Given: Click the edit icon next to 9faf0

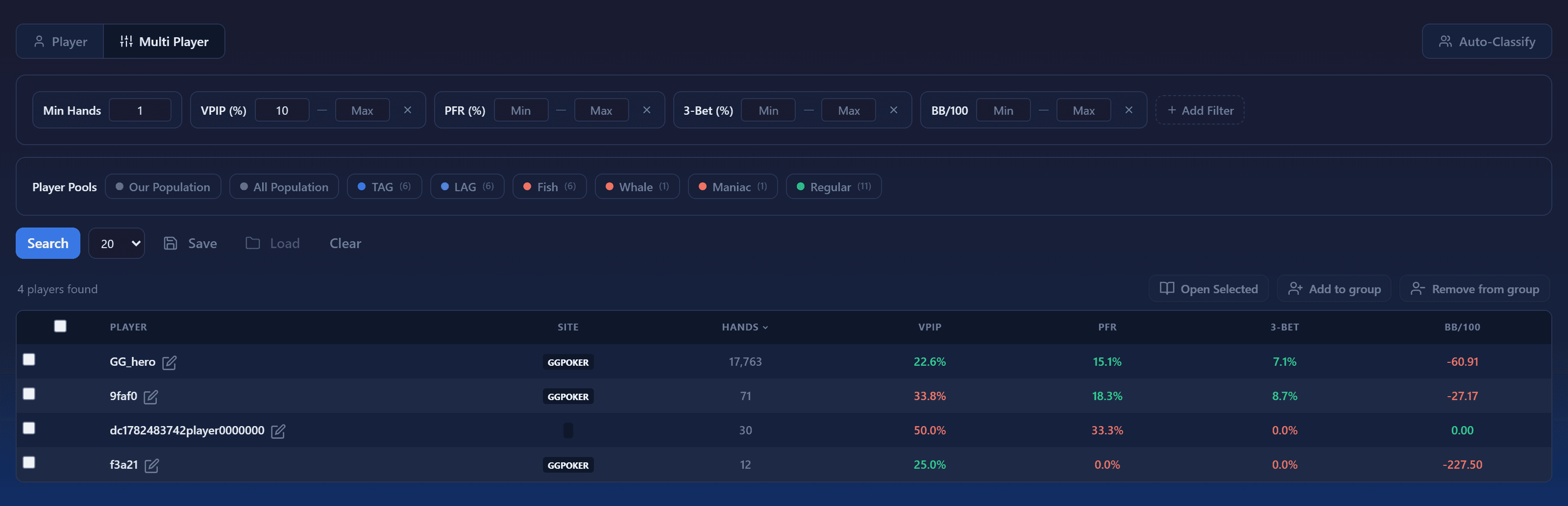Looking at the screenshot, I should pos(151,397).
